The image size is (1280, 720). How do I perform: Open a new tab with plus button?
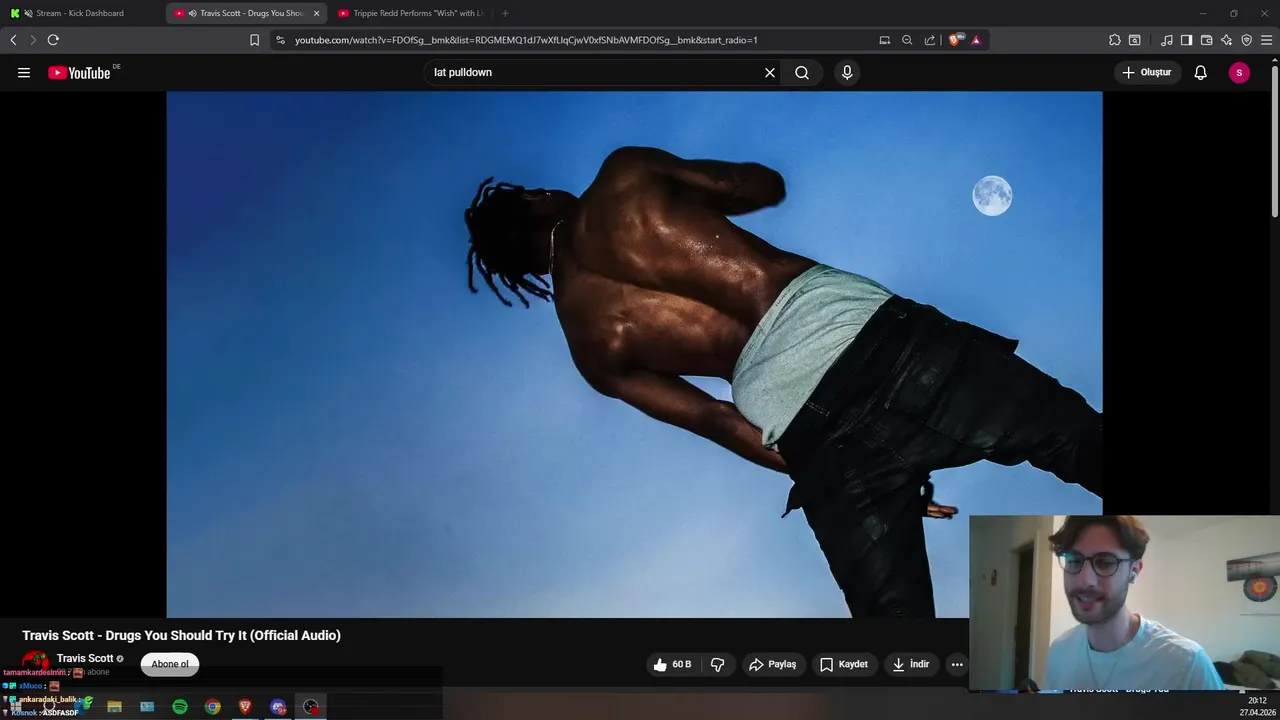(x=505, y=13)
